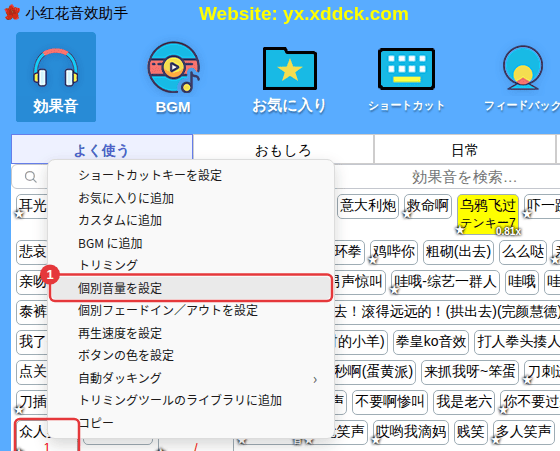Play the 点关 sound effect
Viewport: 560px width, 451px height.
click(32, 372)
